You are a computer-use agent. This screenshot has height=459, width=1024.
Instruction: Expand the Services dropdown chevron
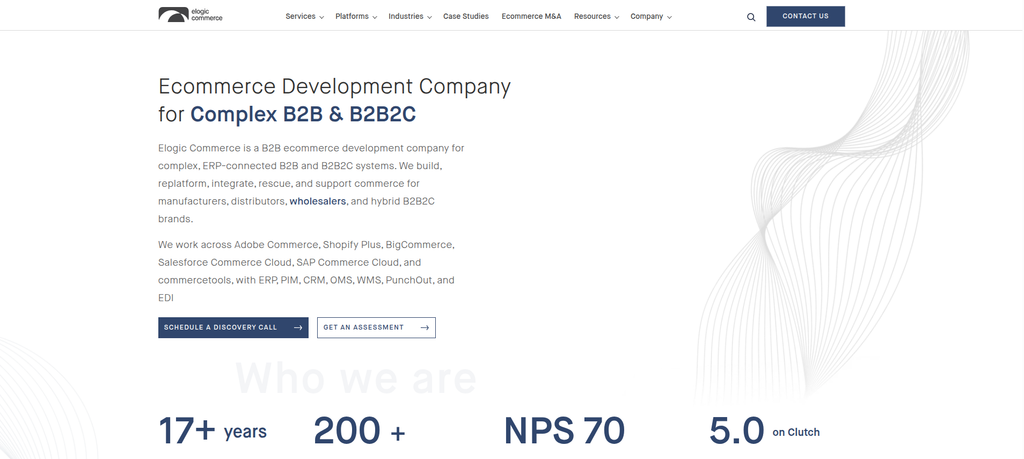(321, 18)
